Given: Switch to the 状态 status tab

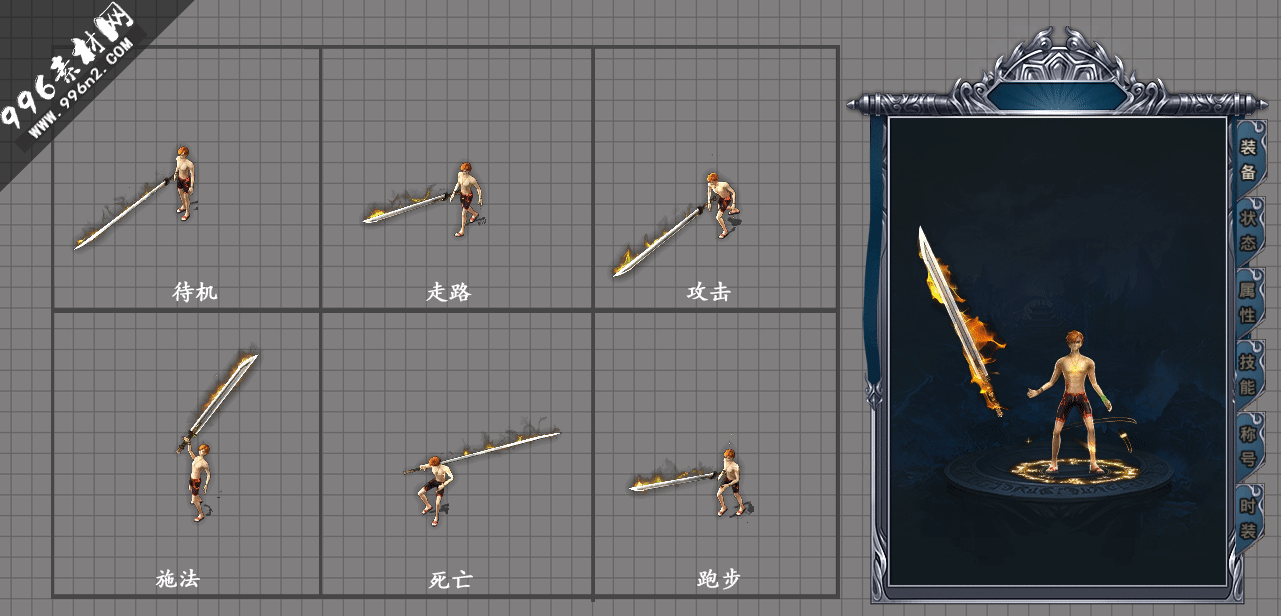Looking at the screenshot, I should [x=1248, y=230].
